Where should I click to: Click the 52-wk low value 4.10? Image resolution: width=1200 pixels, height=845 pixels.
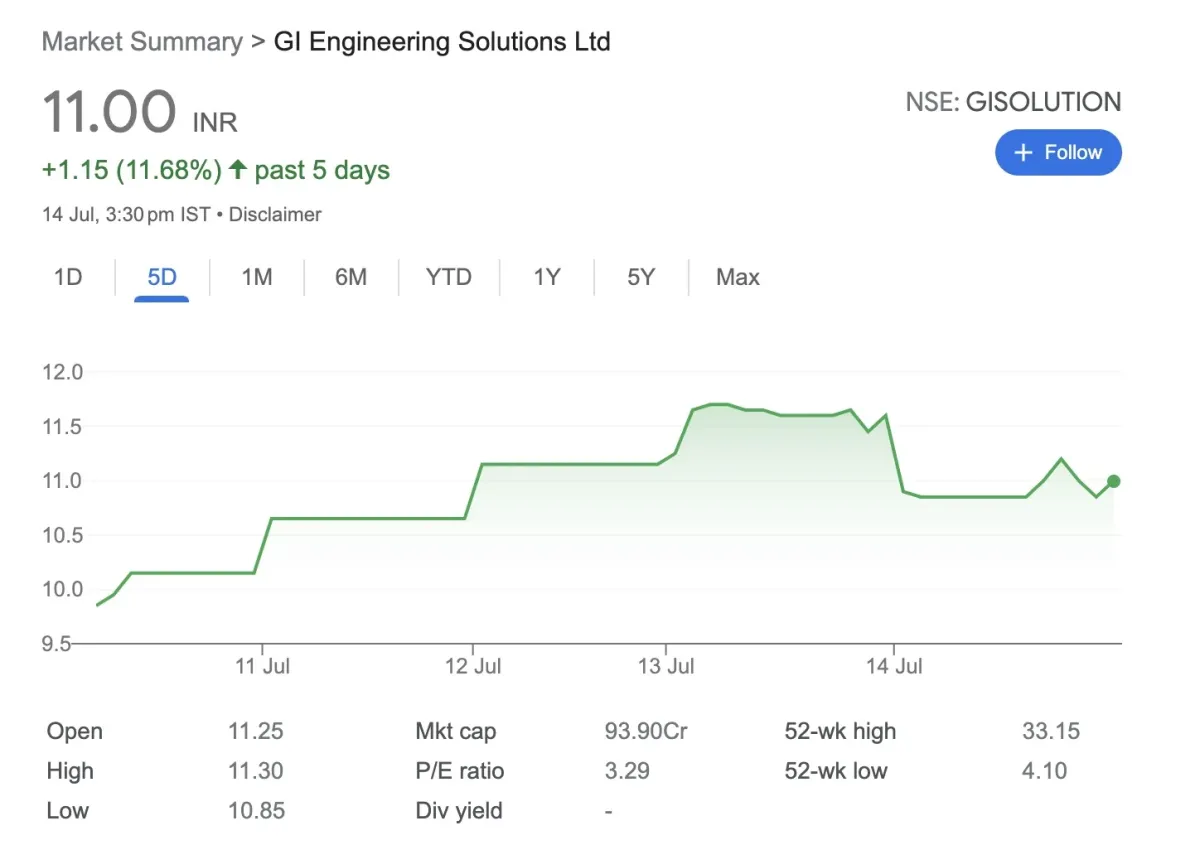click(1044, 771)
